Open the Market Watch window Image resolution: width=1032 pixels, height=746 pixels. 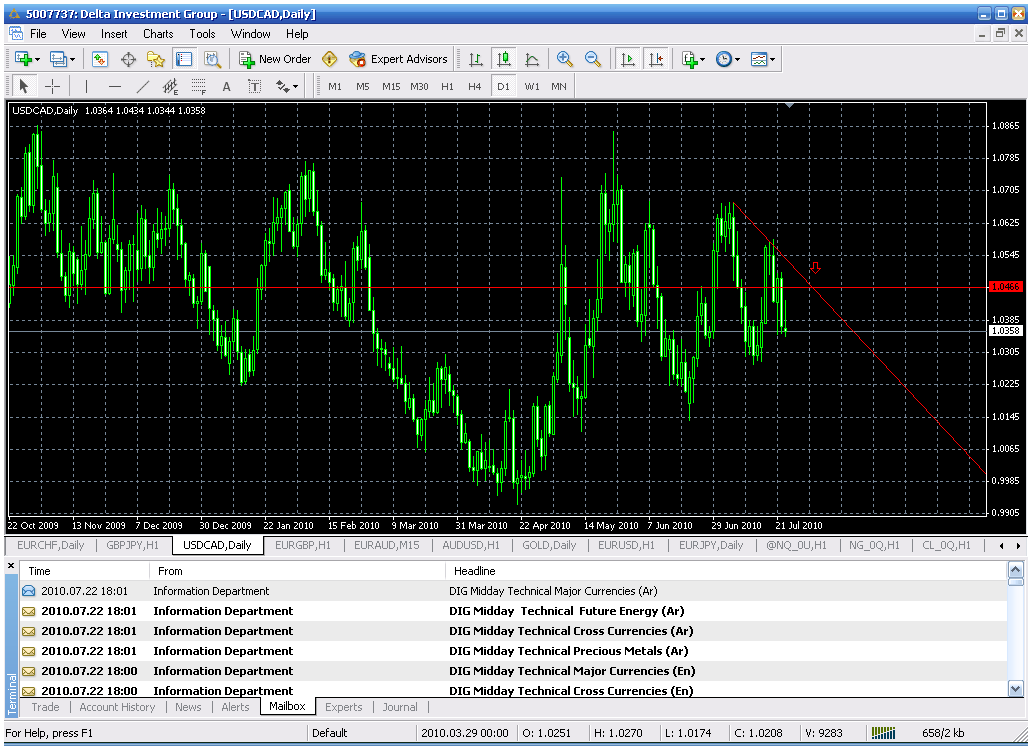tap(100, 59)
